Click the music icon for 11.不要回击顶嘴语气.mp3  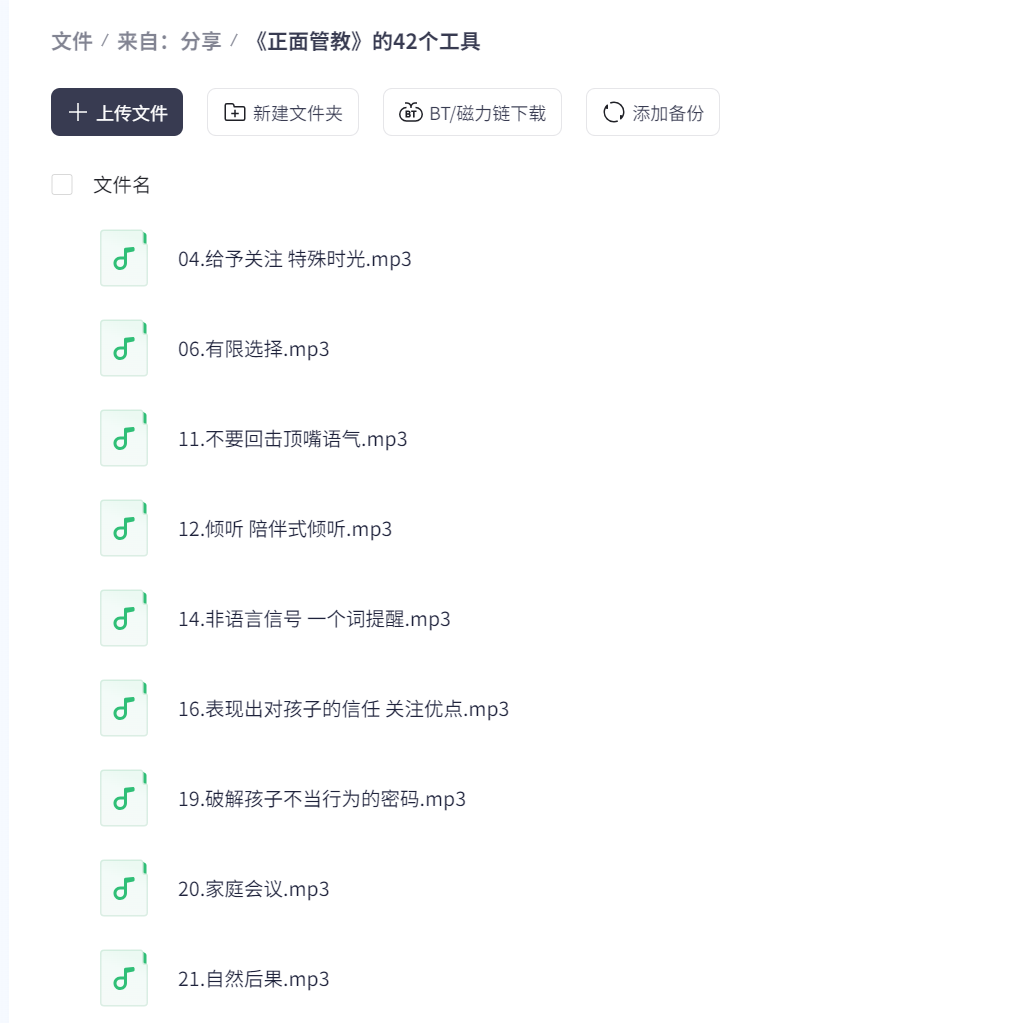point(124,439)
